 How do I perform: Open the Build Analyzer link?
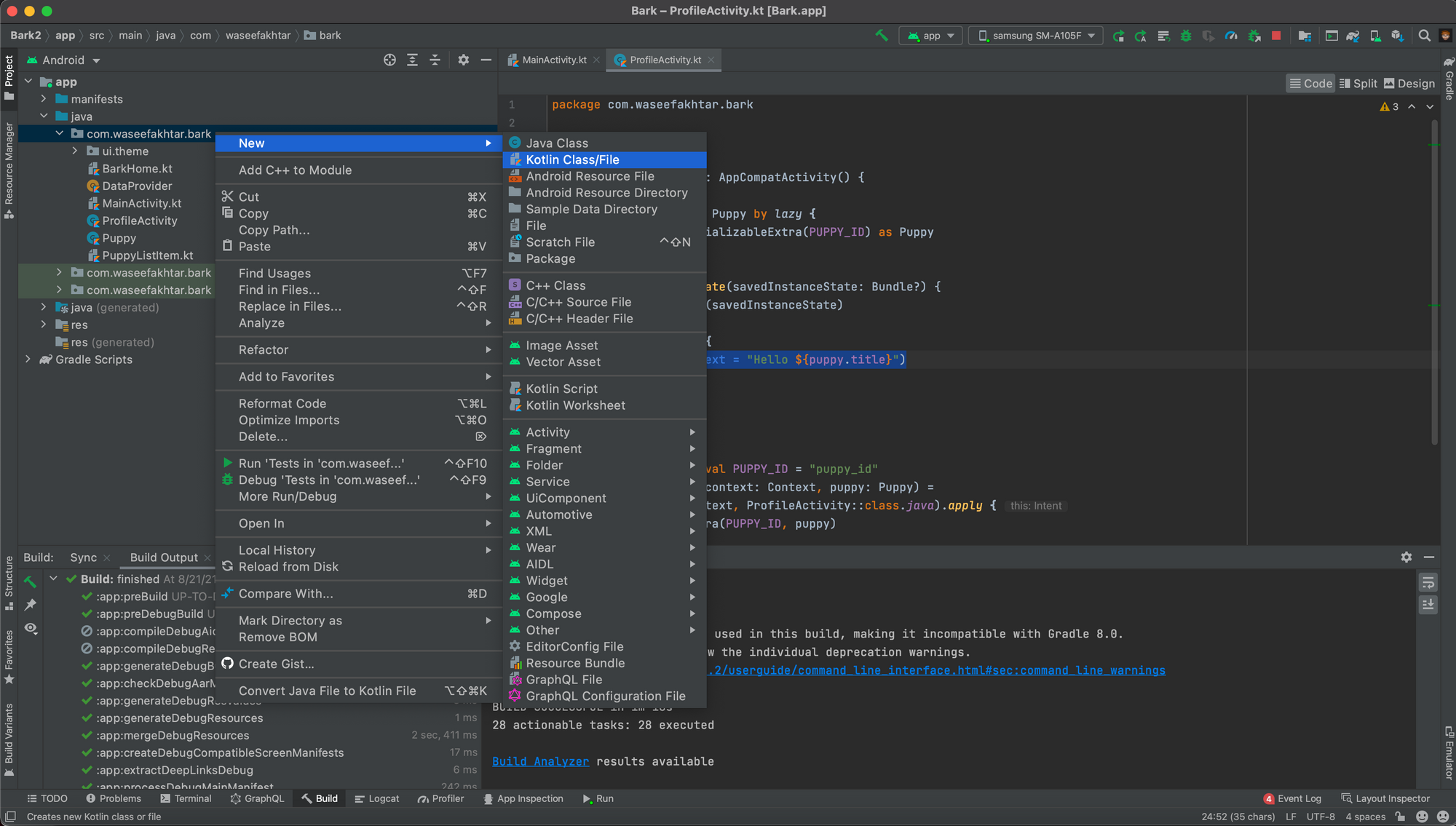[x=540, y=761]
